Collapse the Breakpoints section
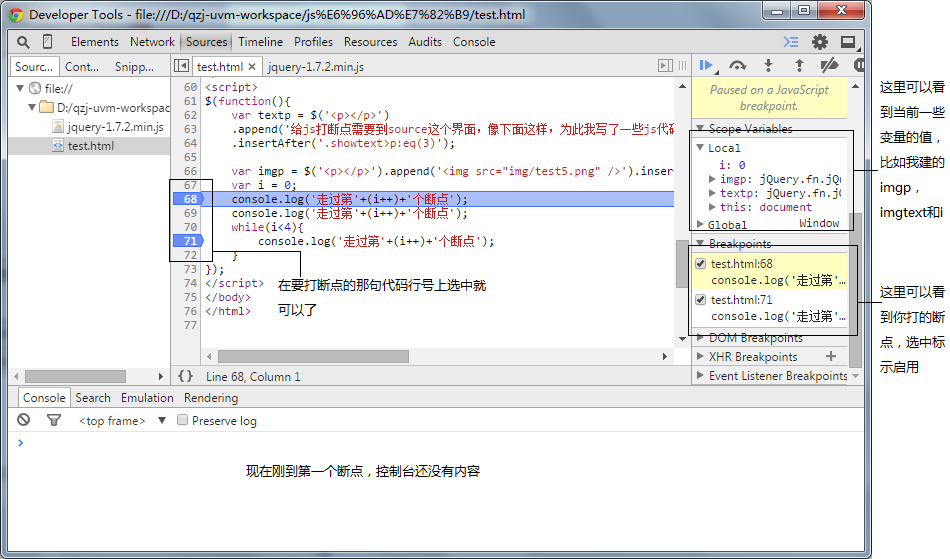 pos(700,243)
